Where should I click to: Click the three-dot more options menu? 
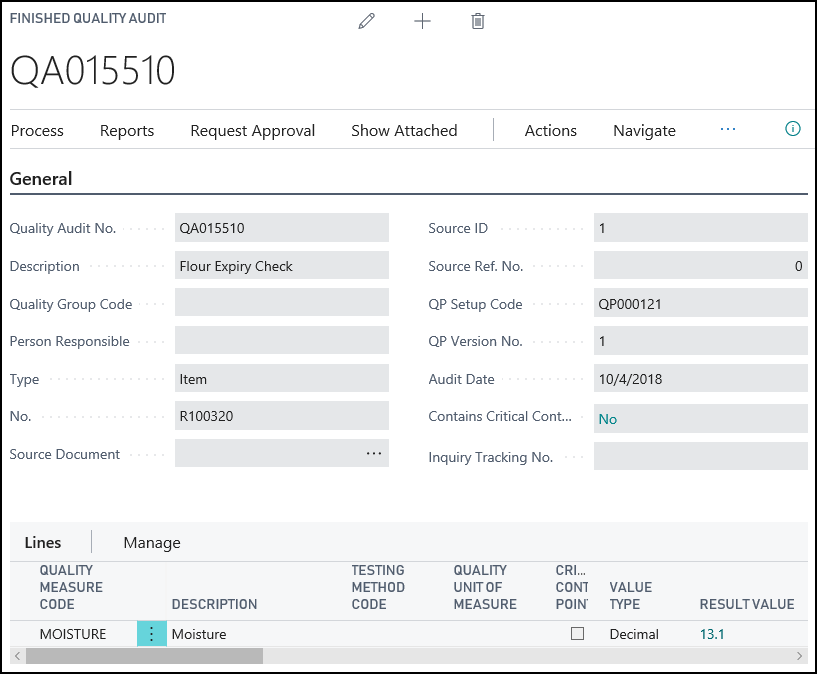pyautogui.click(x=728, y=129)
